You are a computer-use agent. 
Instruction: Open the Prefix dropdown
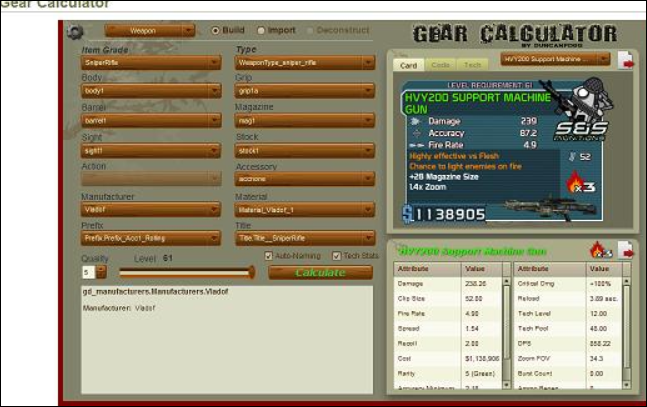tap(151, 238)
